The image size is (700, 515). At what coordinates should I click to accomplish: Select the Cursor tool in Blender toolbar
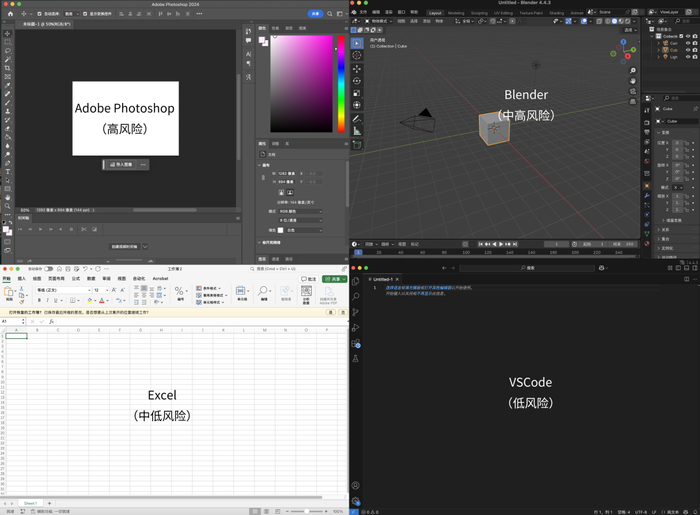pyautogui.click(x=357, y=55)
